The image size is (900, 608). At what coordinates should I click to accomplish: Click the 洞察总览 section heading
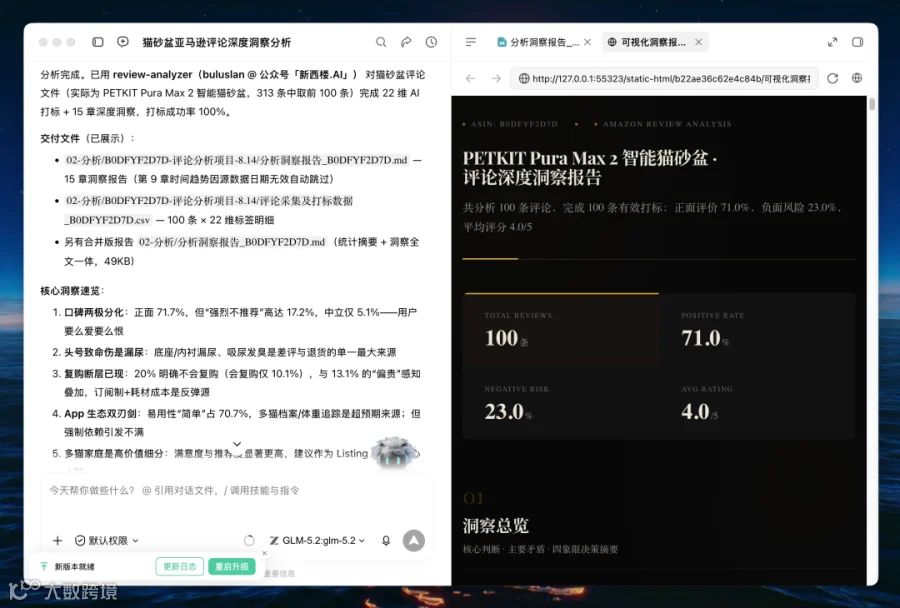tap(496, 525)
